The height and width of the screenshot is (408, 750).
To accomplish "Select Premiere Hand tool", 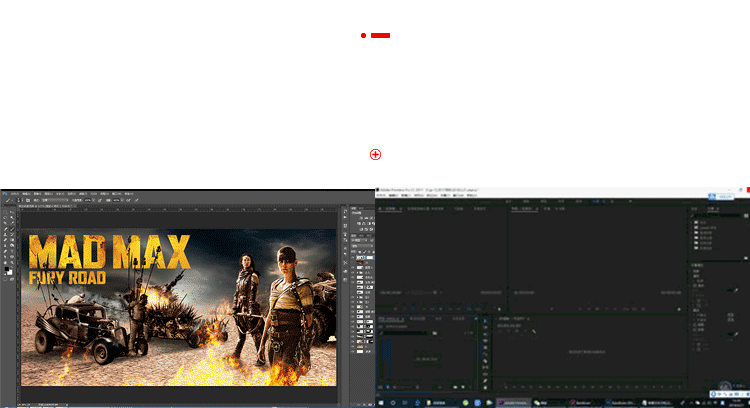I will click(485, 388).
